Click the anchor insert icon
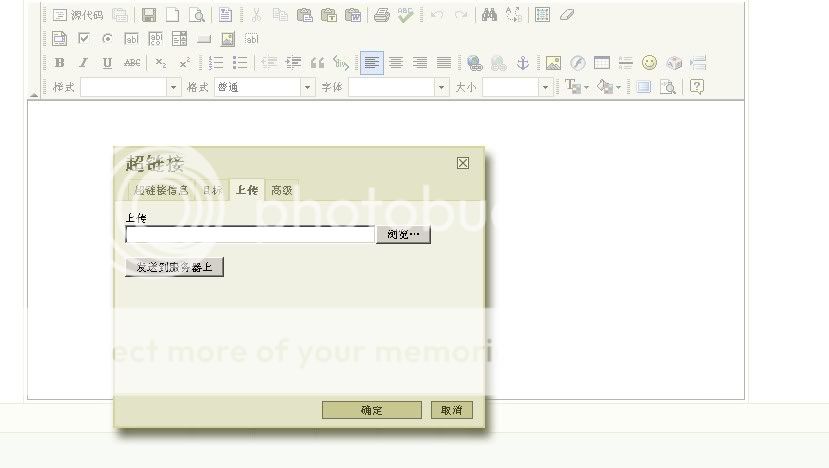The width and height of the screenshot is (829, 468). pyautogui.click(x=522, y=63)
